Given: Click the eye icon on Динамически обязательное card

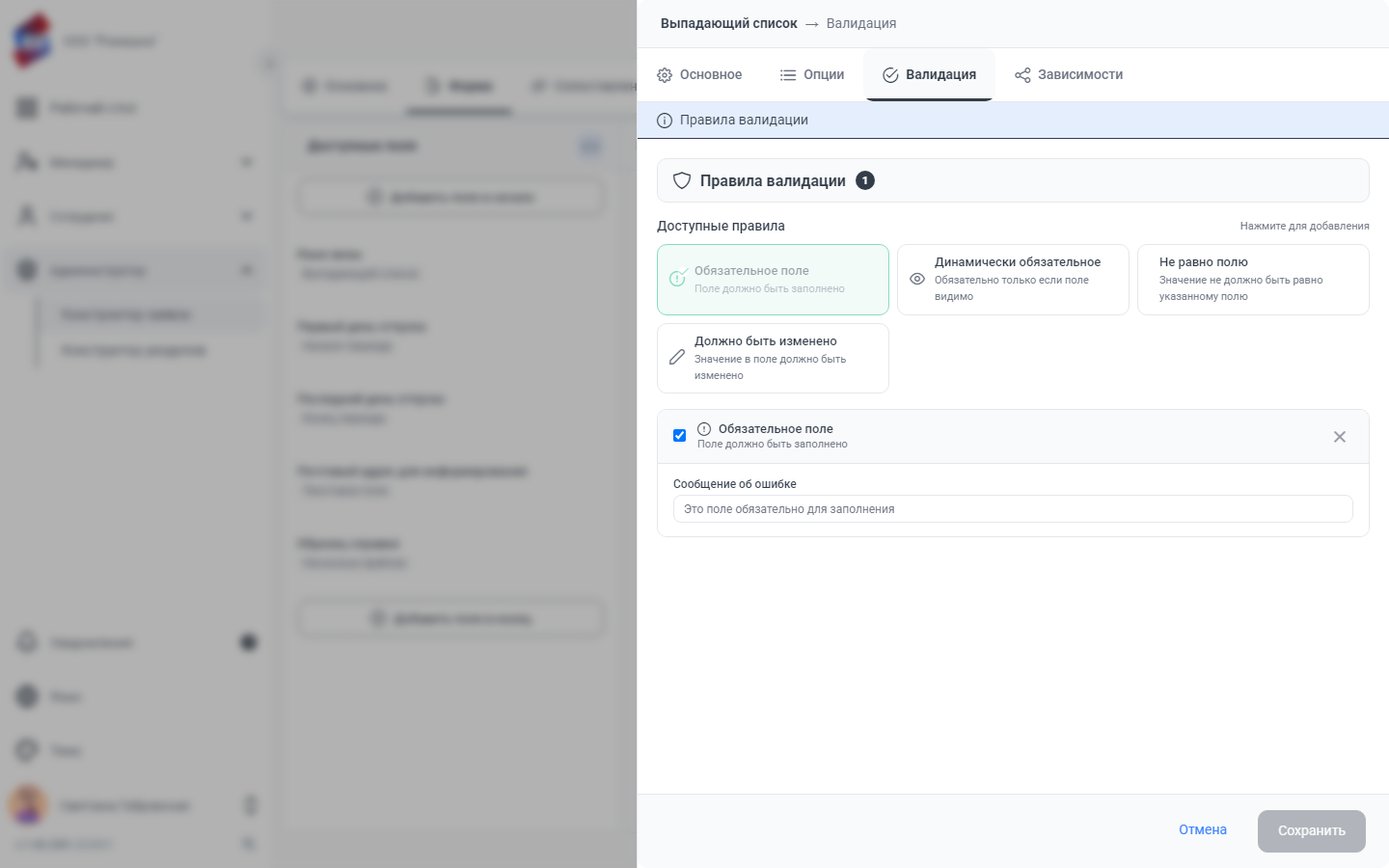Looking at the screenshot, I should (917, 279).
